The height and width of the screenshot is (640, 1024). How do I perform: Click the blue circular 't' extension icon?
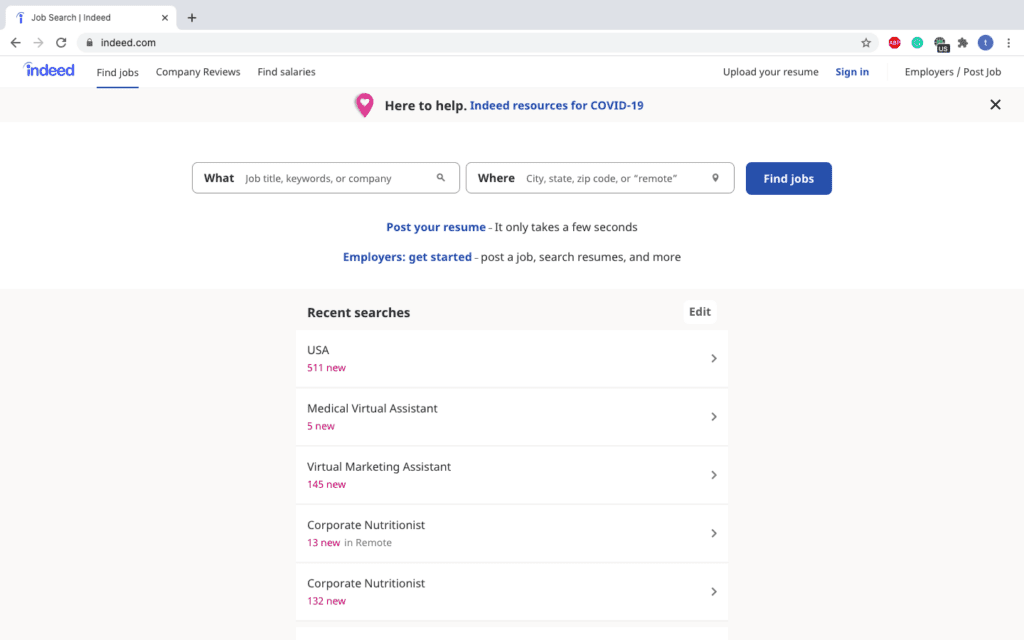tap(985, 42)
